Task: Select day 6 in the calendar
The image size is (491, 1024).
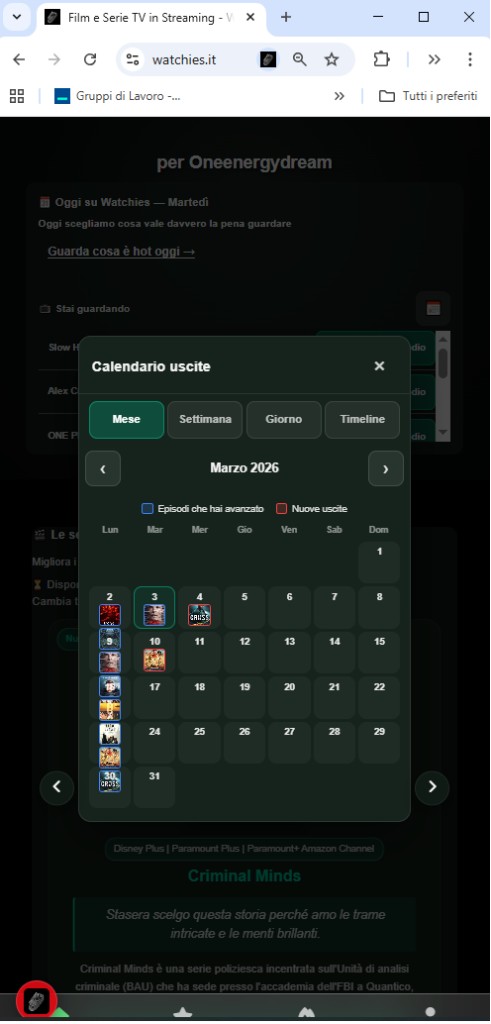Action: [x=289, y=607]
